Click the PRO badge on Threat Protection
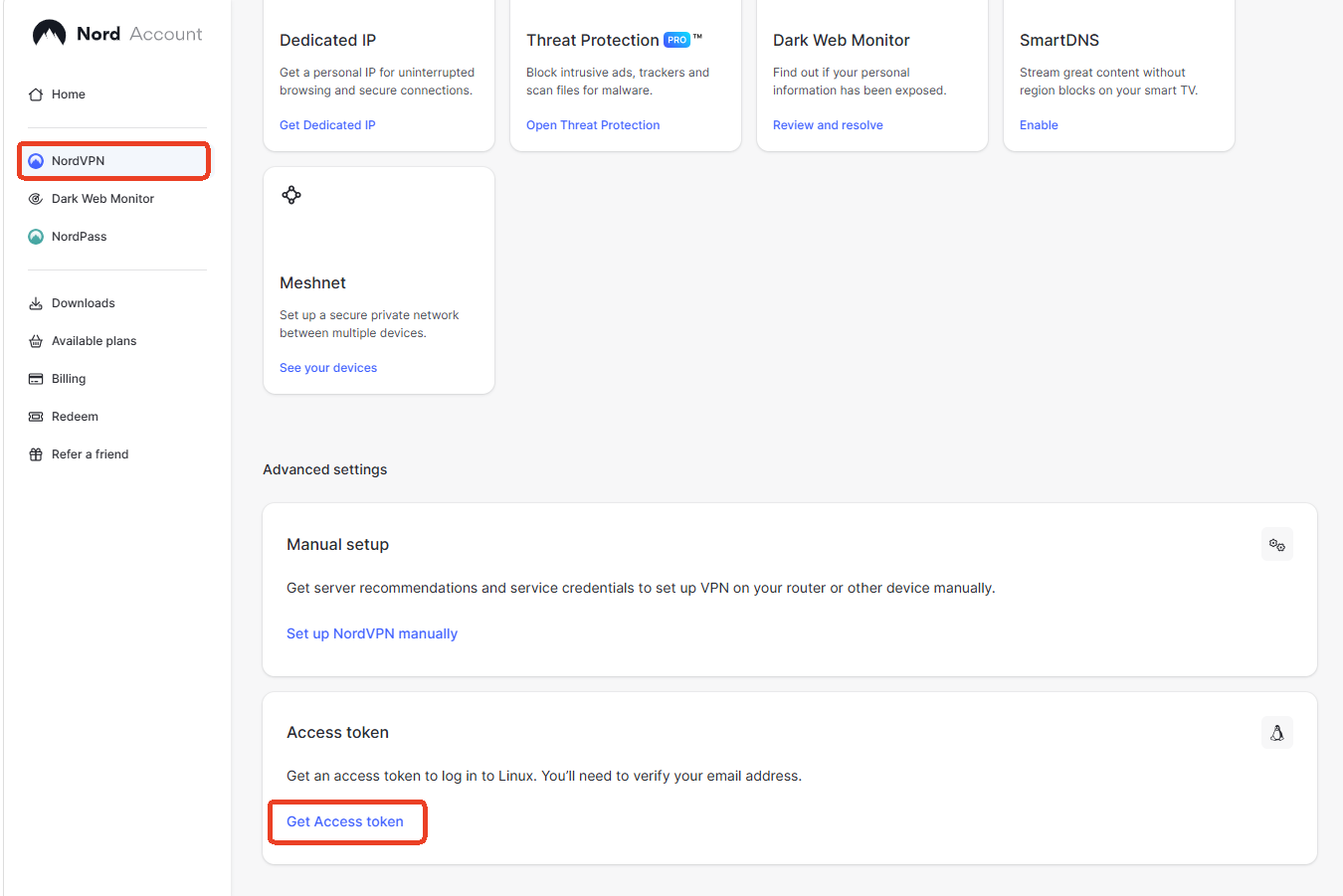Viewport: 1343px width, 896px height. pos(676,40)
